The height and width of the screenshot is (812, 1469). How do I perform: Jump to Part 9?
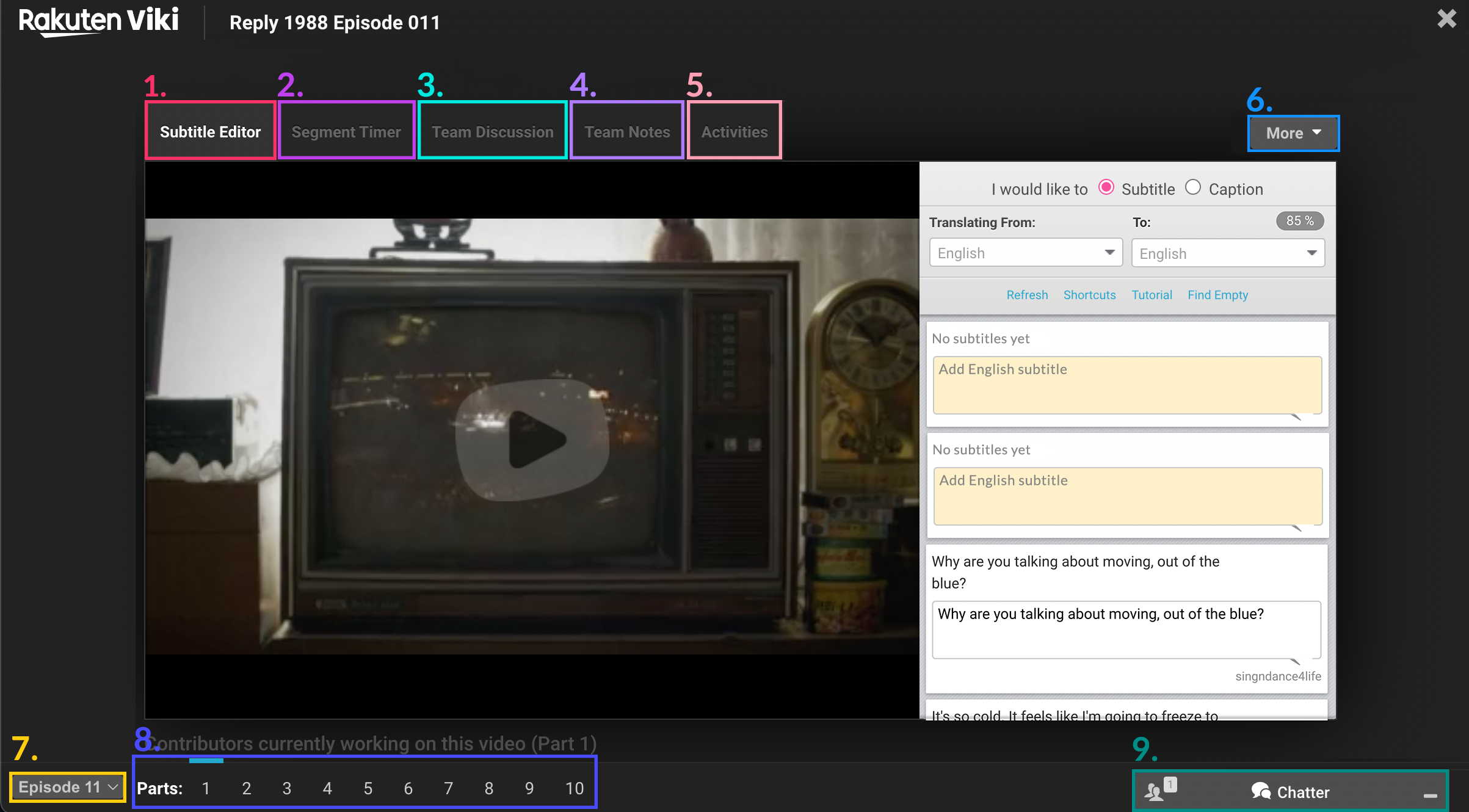529,788
